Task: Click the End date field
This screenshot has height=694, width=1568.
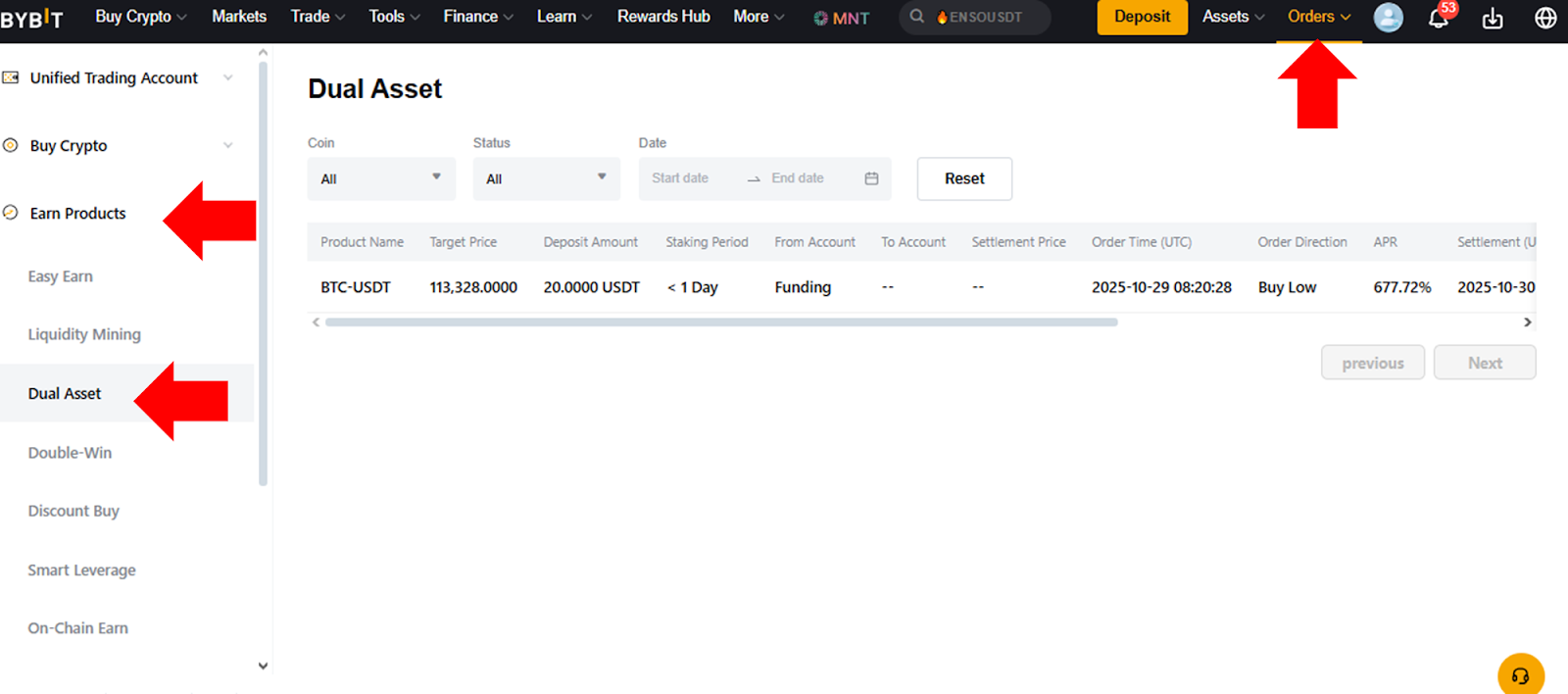Action: pyautogui.click(x=798, y=178)
